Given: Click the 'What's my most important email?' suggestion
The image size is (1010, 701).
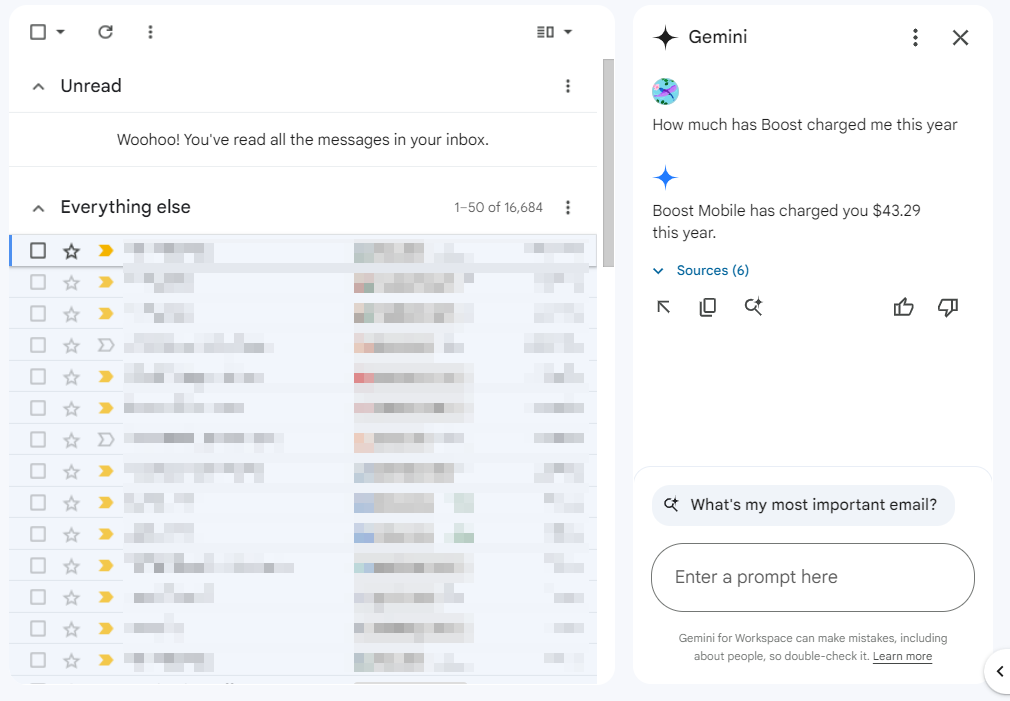Looking at the screenshot, I should tap(803, 505).
